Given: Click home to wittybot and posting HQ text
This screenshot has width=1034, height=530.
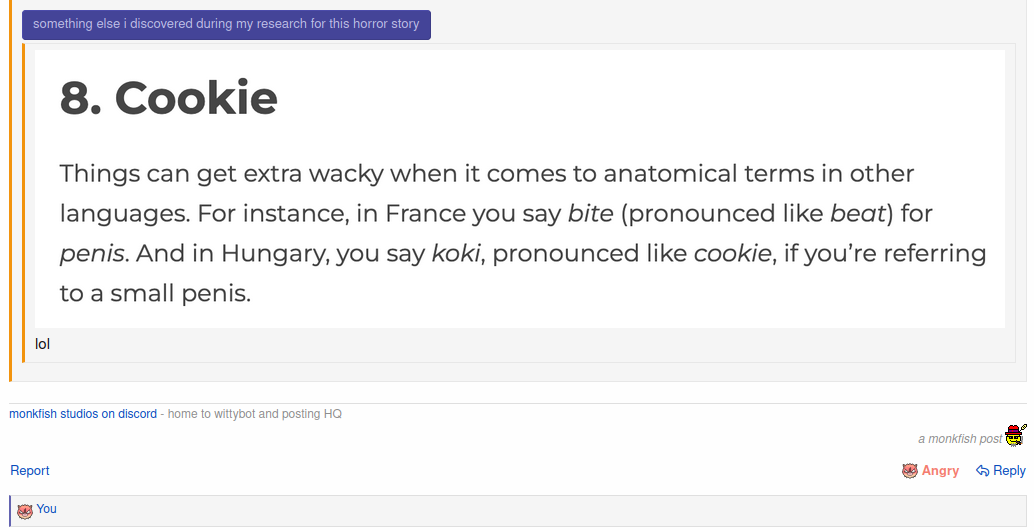Looking at the screenshot, I should [255, 414].
